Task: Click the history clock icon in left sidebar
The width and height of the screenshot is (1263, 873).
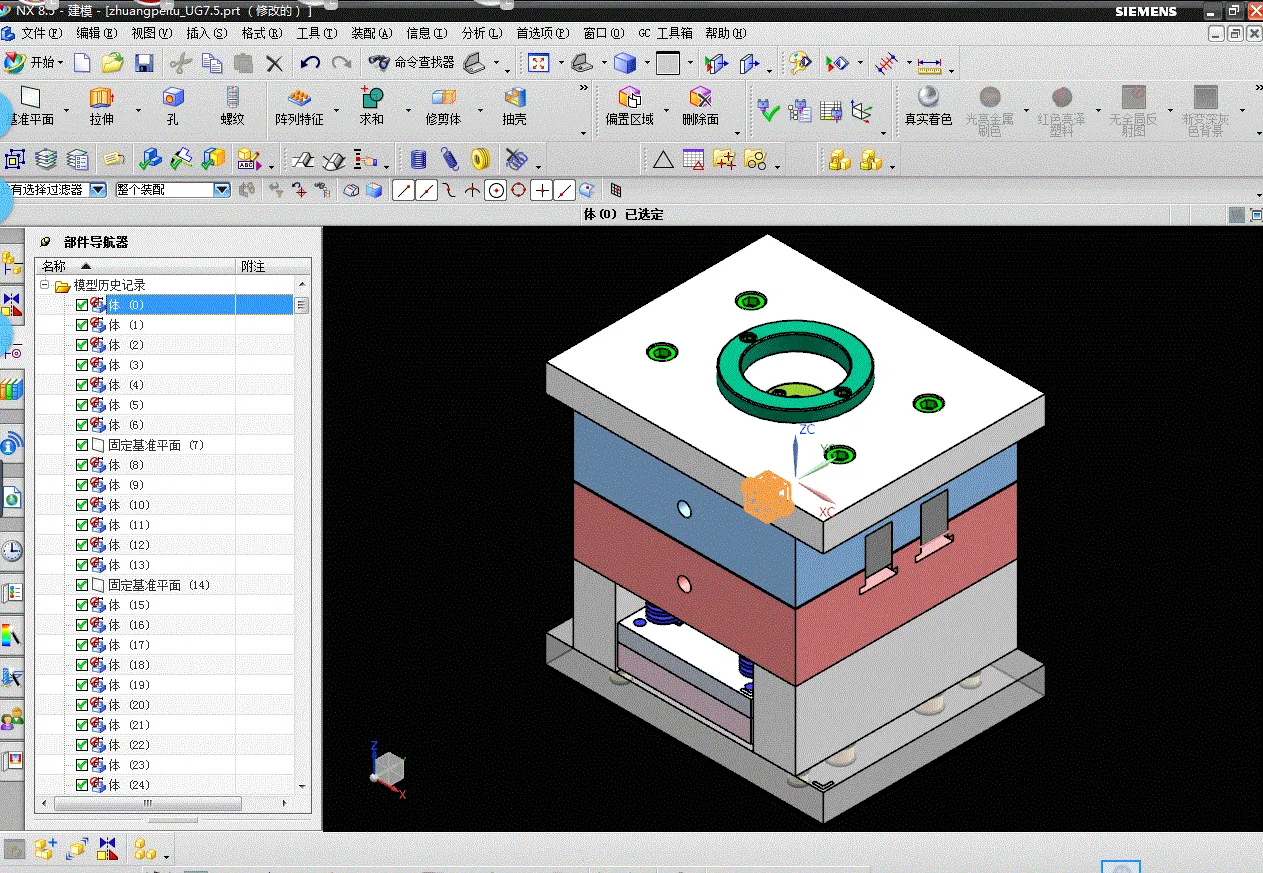Action: coord(12,551)
